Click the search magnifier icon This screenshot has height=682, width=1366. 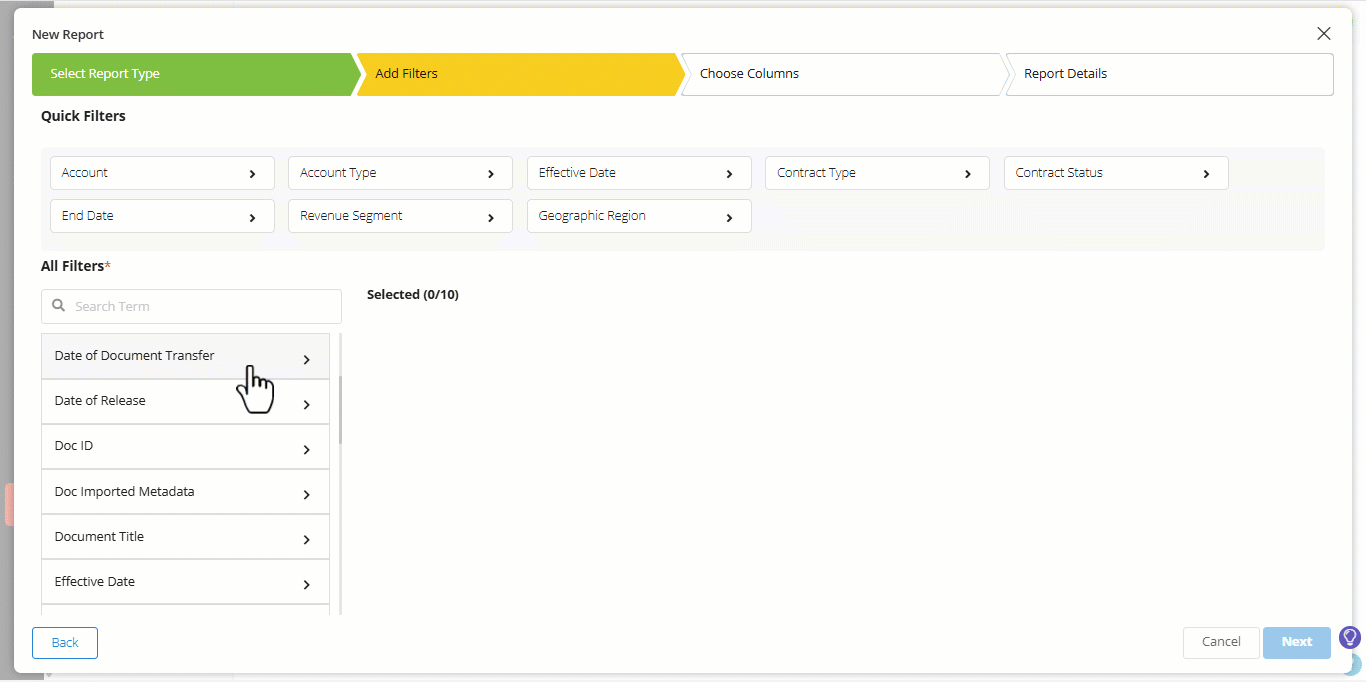click(x=59, y=306)
